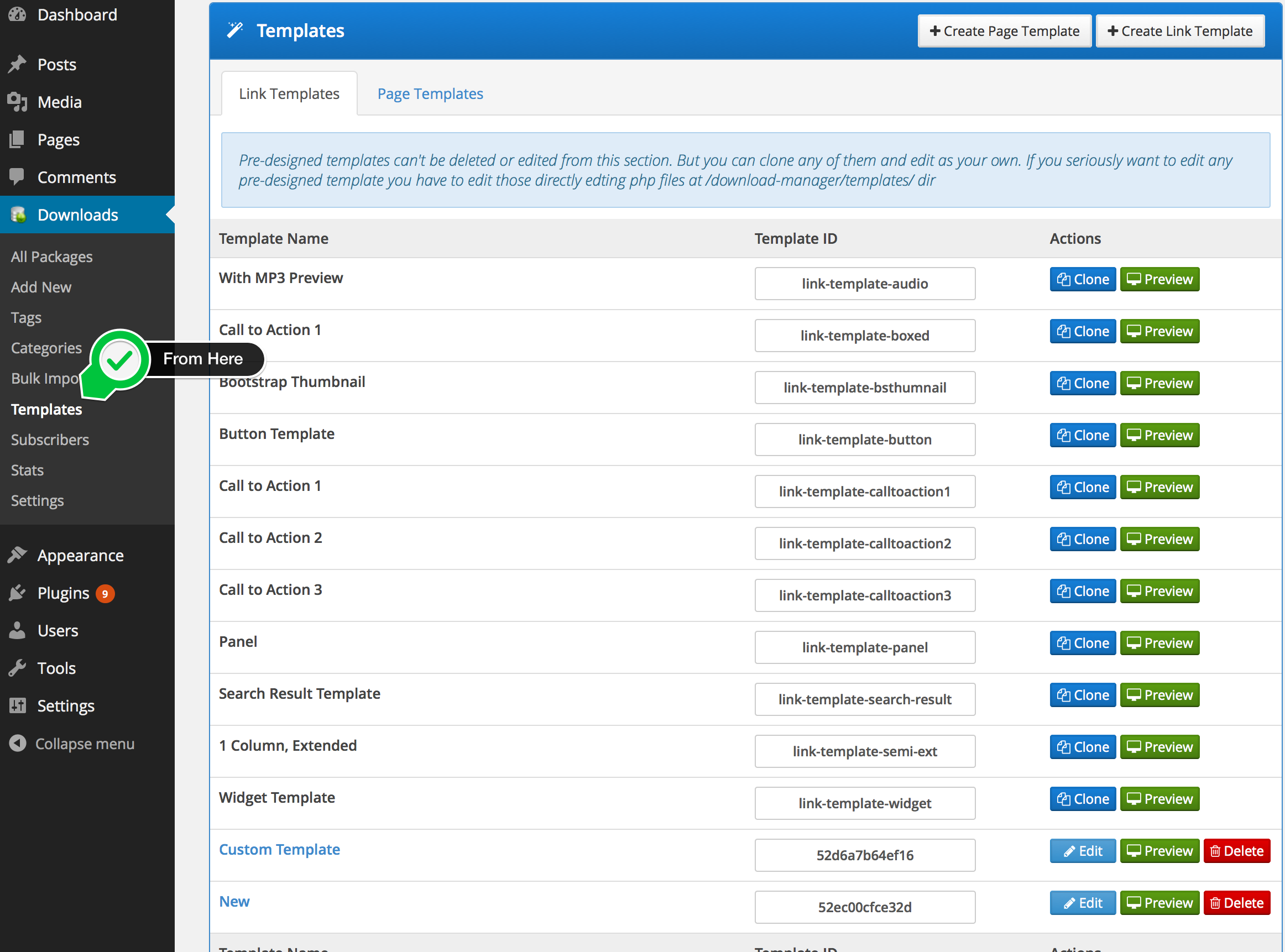The height and width of the screenshot is (952, 1285).
Task: Click the Tools wrench icon
Action: pos(17,668)
